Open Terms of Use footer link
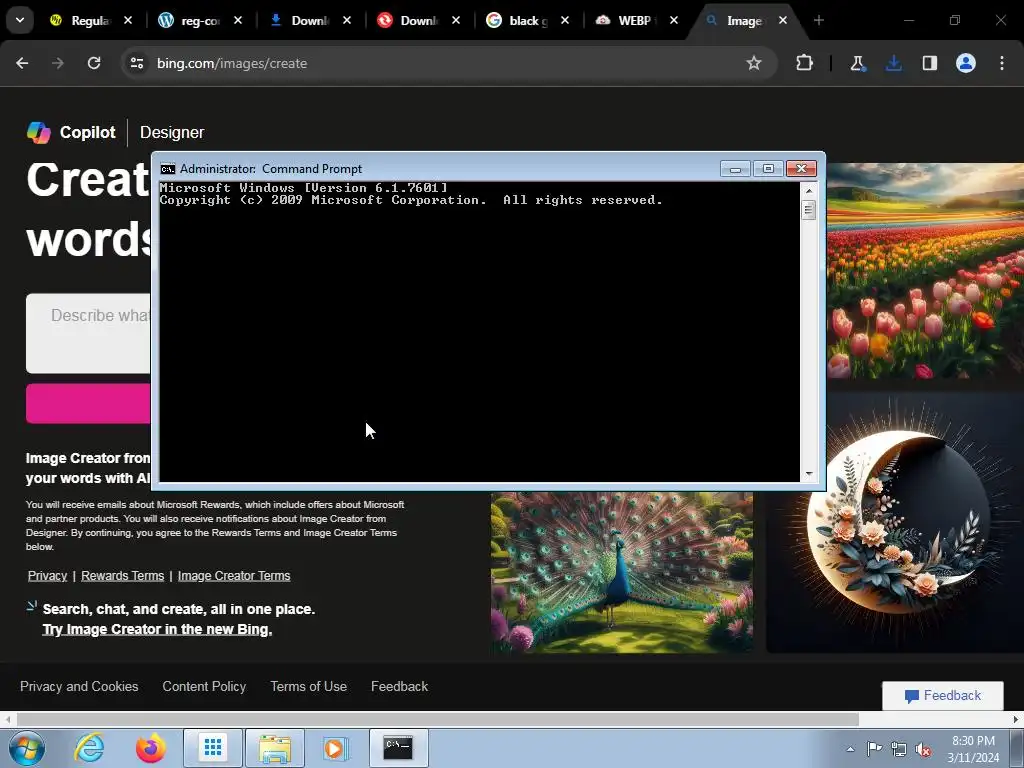This screenshot has width=1024, height=768. pos(308,686)
